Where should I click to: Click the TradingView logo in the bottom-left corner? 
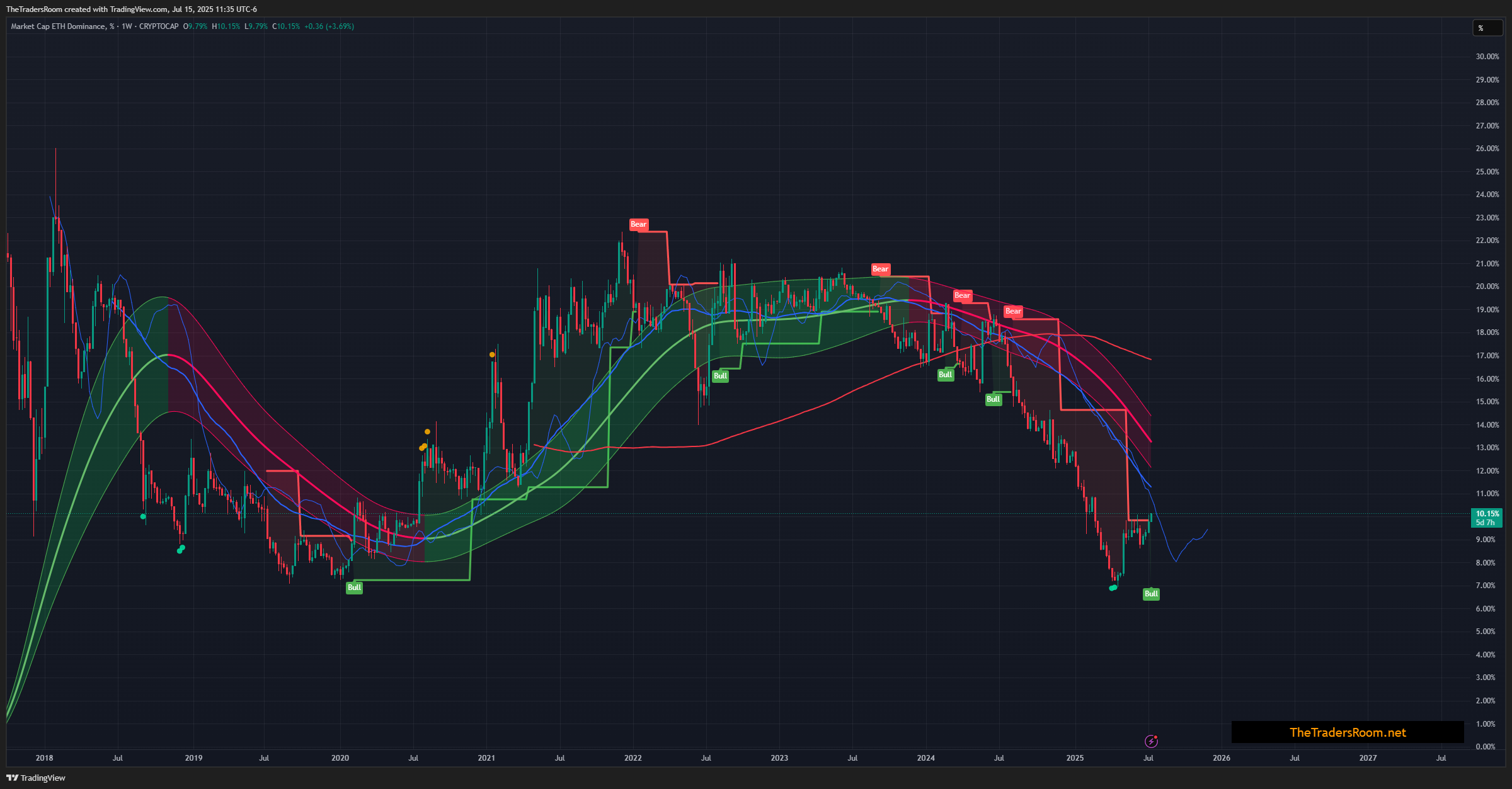pyautogui.click(x=36, y=778)
